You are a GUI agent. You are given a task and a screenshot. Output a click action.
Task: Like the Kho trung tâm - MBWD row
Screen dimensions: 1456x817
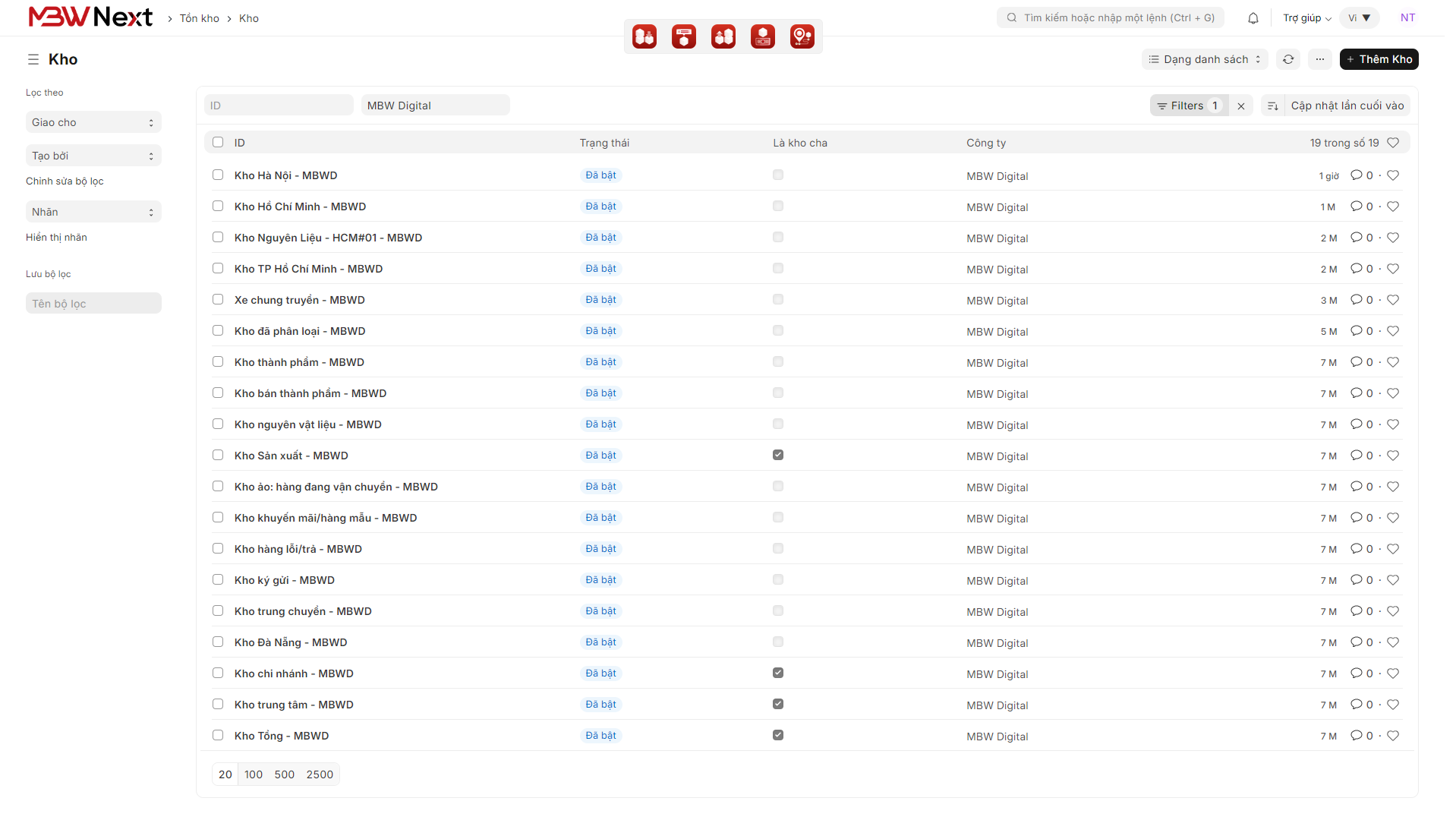point(1393,705)
